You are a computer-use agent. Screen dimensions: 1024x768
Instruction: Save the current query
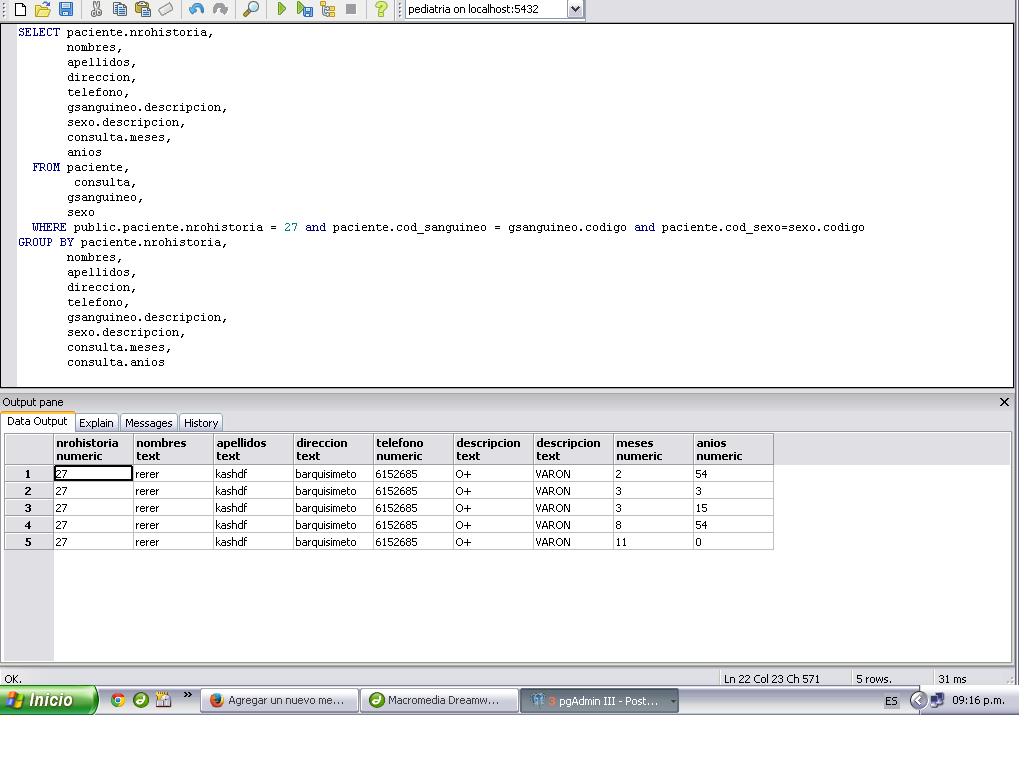(66, 9)
